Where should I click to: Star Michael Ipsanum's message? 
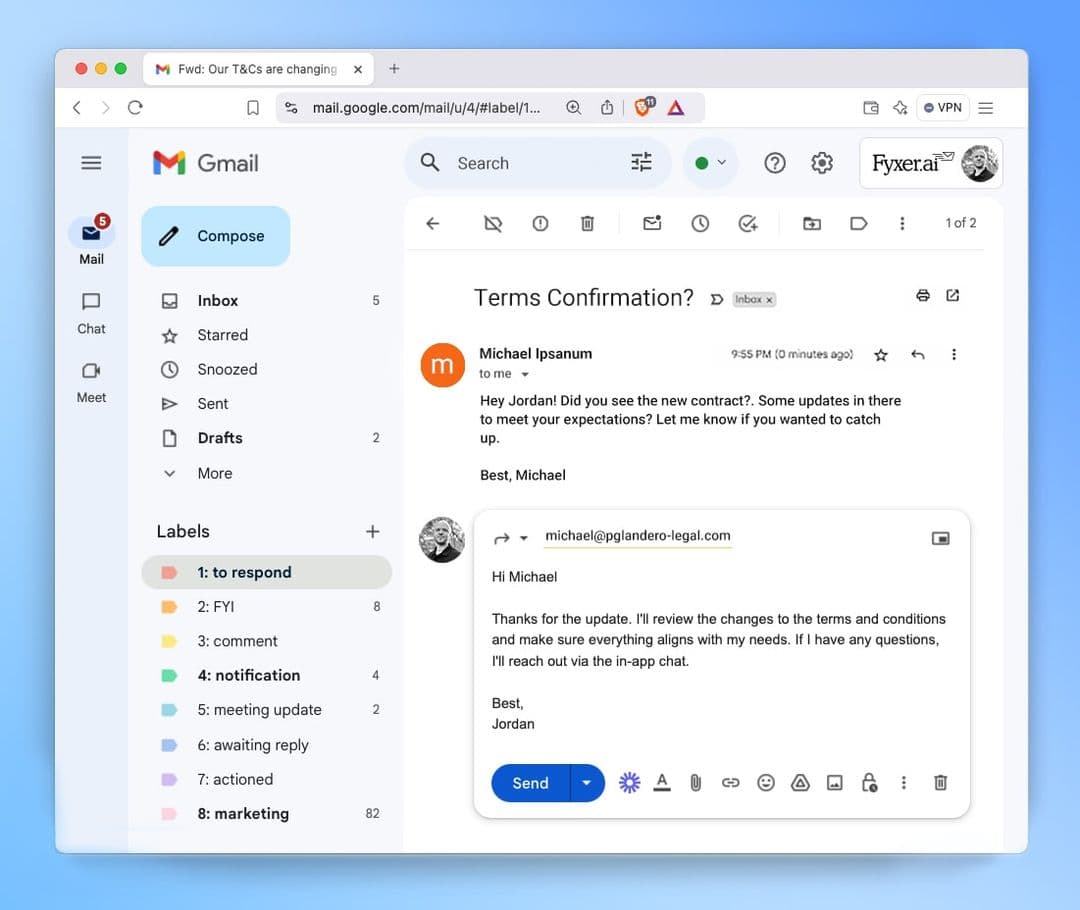point(881,354)
